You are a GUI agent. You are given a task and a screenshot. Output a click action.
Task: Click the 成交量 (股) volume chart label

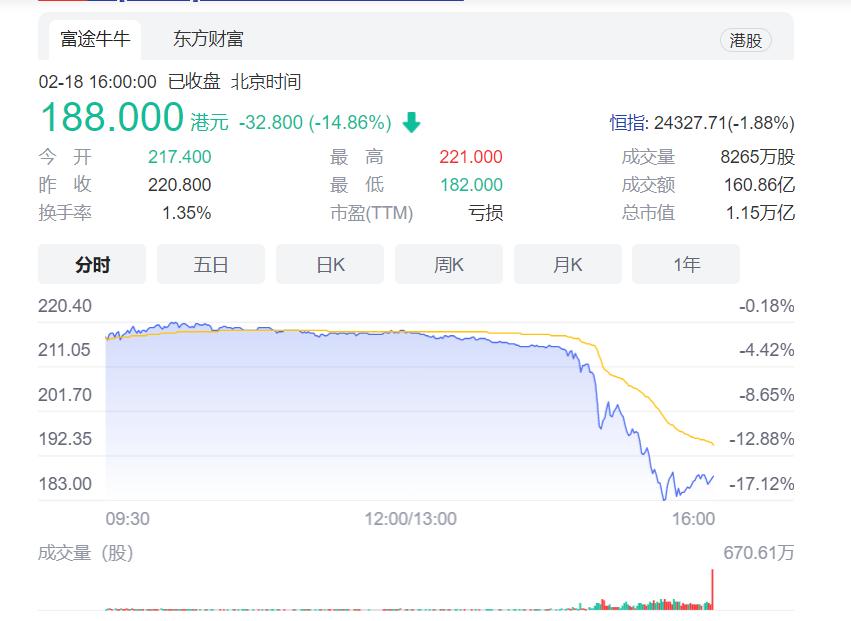coord(86,553)
